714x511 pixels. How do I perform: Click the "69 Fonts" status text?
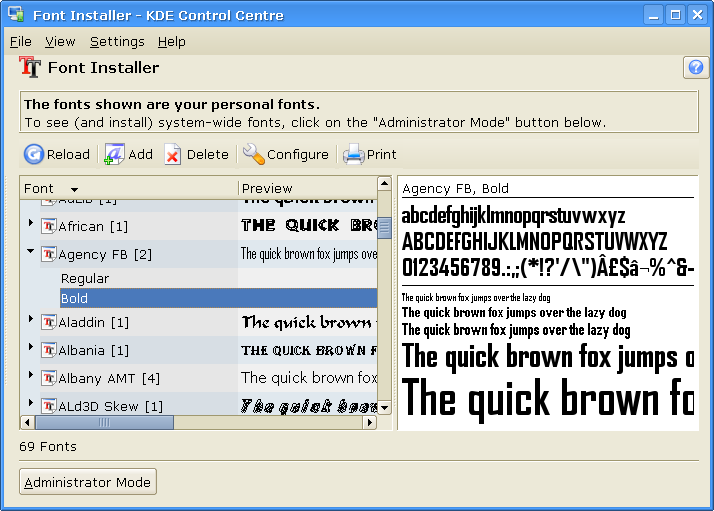[48, 446]
